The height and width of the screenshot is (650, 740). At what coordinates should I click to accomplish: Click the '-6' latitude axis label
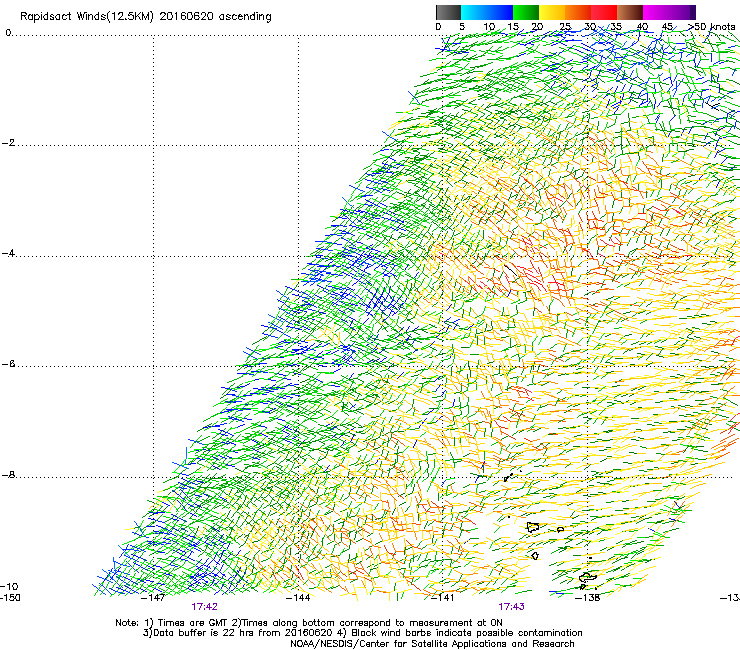click(8, 363)
